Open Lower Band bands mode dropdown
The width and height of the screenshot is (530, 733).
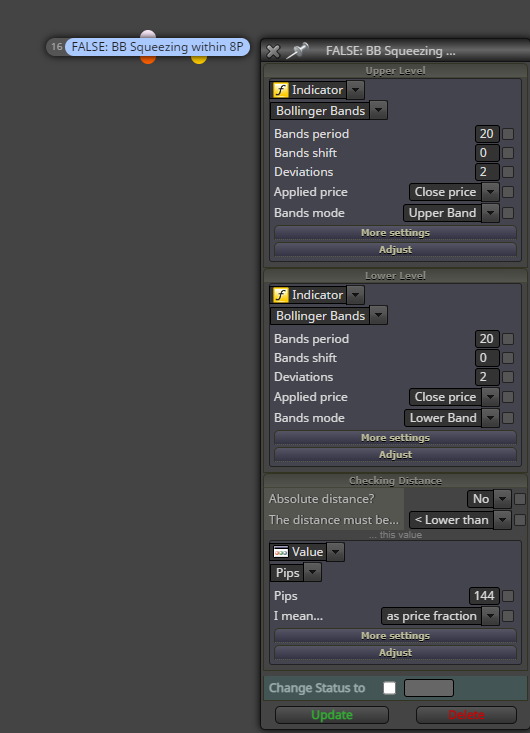490,418
